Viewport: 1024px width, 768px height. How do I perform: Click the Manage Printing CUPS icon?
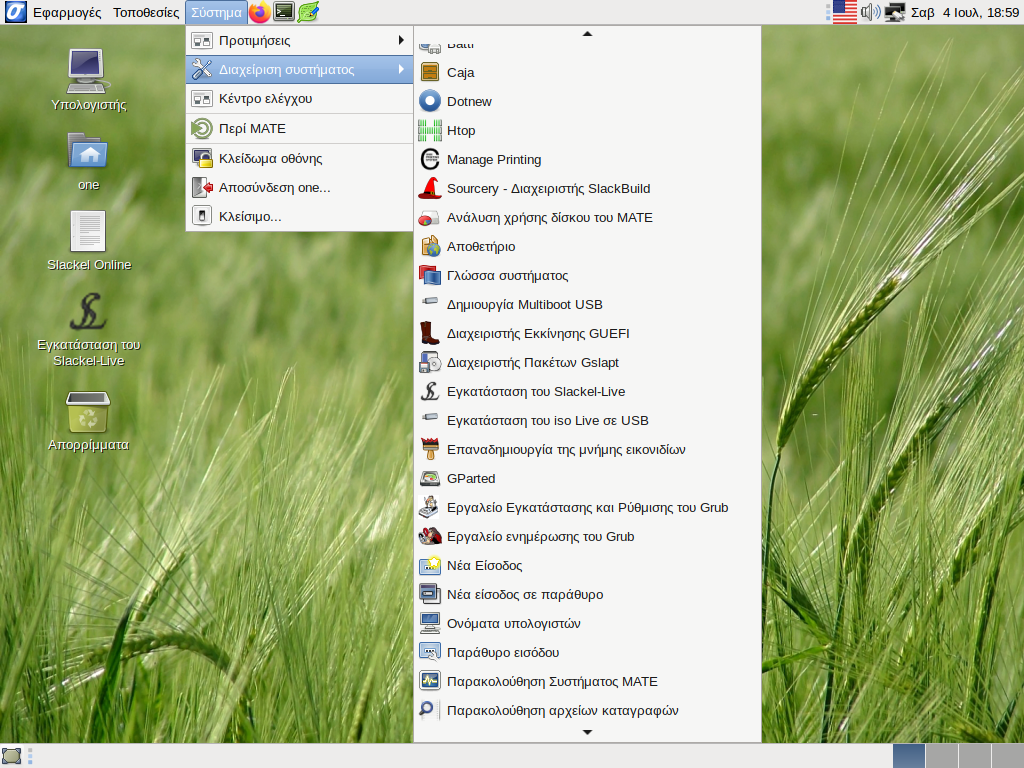click(430, 159)
